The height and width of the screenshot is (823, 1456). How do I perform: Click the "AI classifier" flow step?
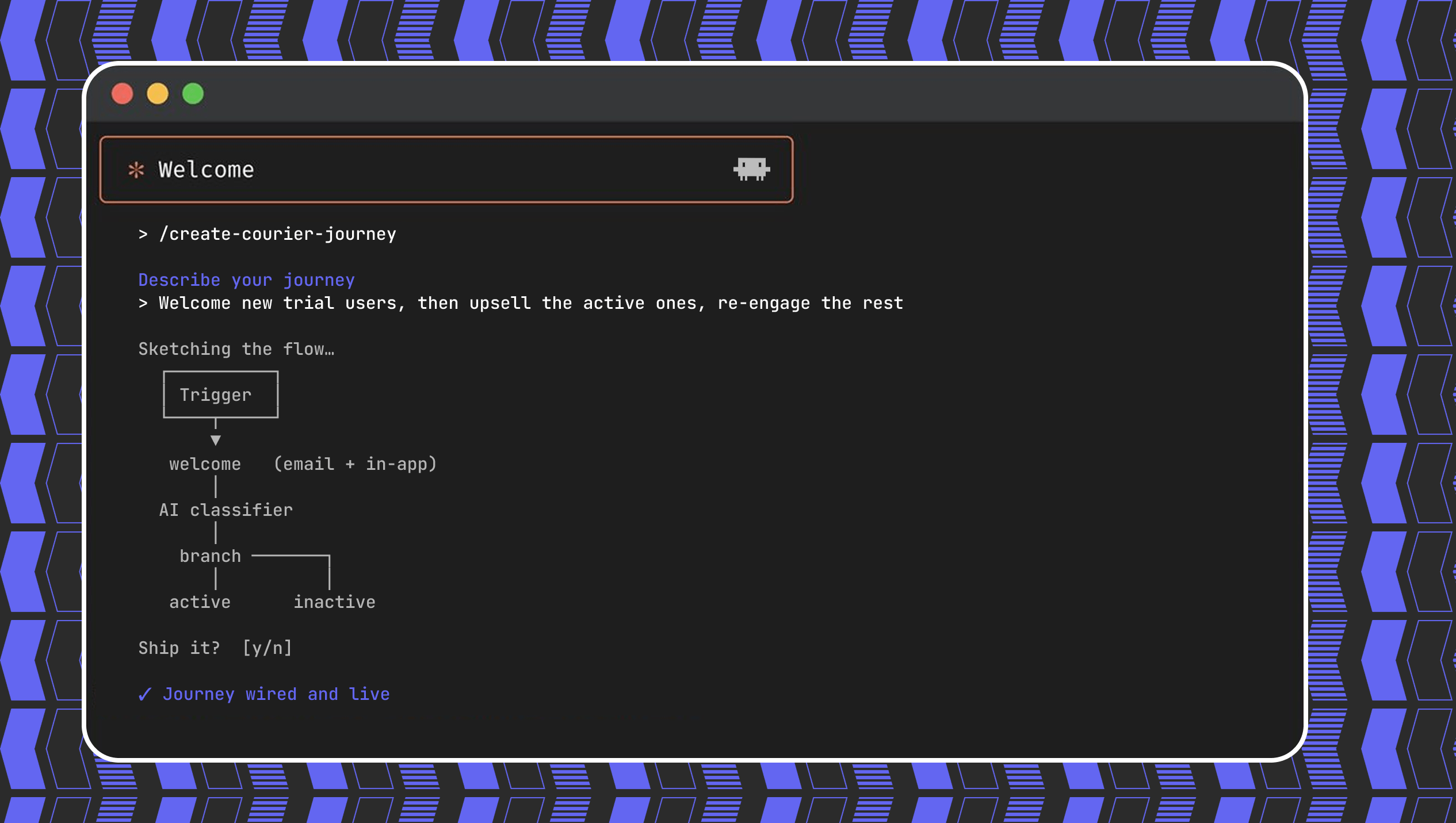tap(226, 510)
